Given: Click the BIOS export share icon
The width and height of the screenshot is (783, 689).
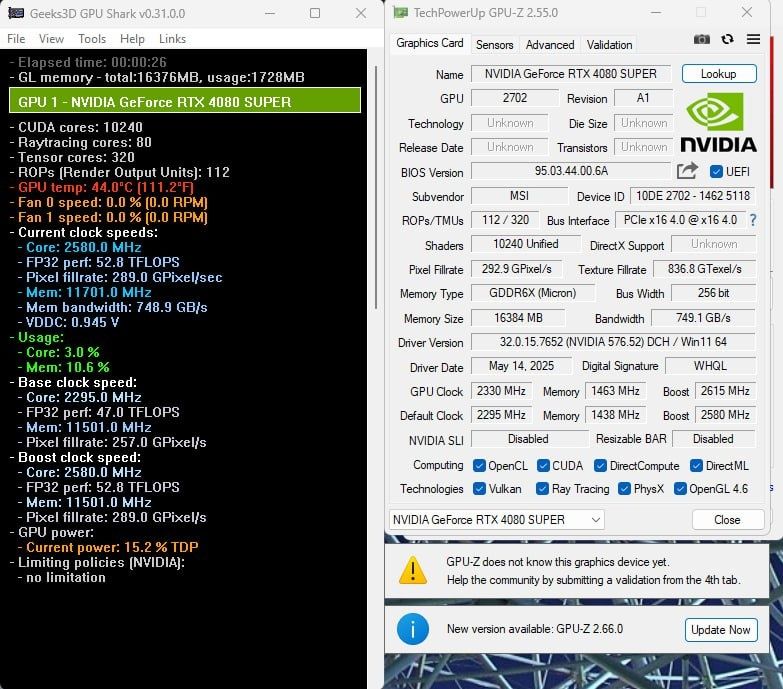Looking at the screenshot, I should pyautogui.click(x=687, y=171).
